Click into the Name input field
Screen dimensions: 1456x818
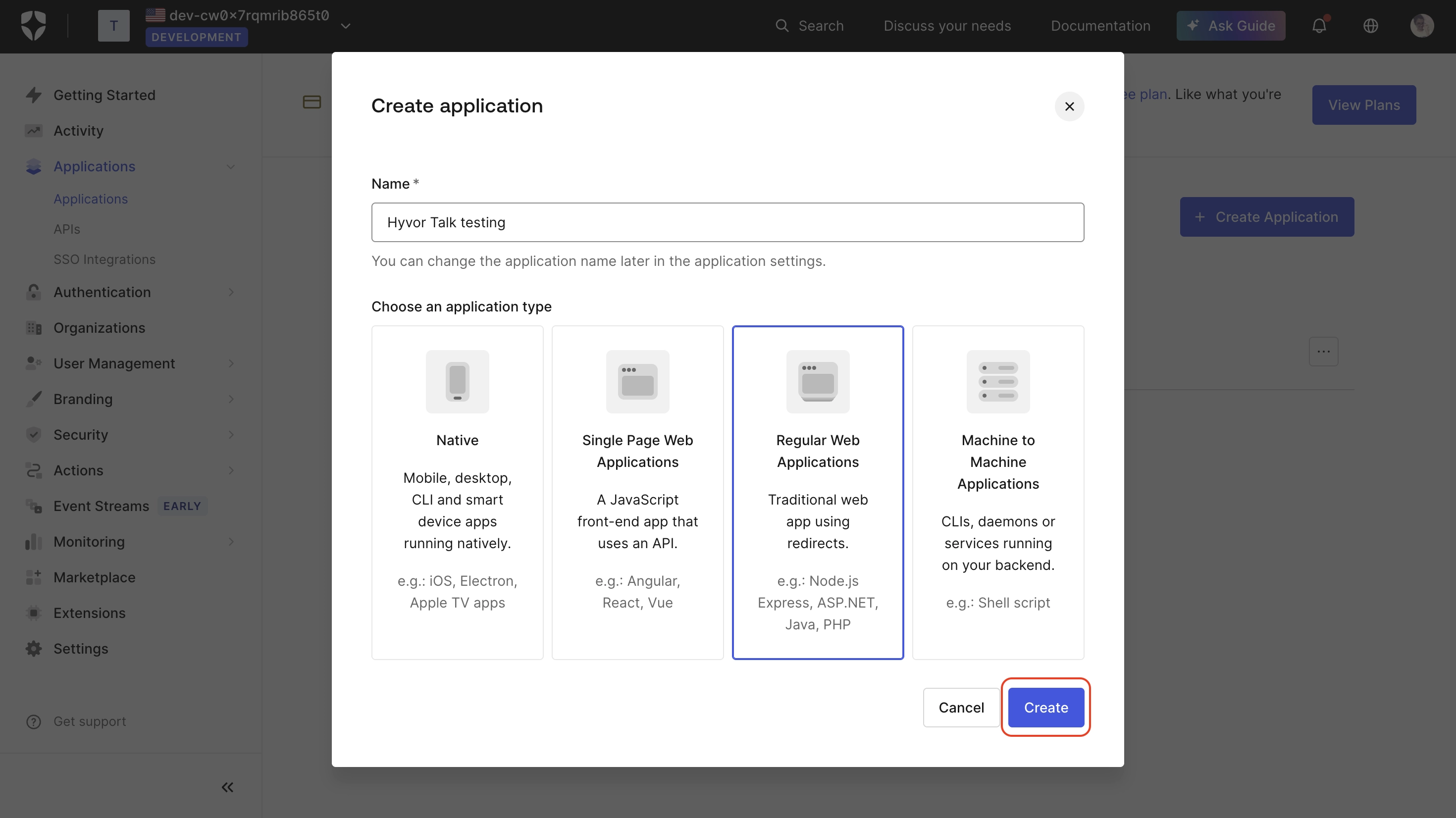pos(728,222)
